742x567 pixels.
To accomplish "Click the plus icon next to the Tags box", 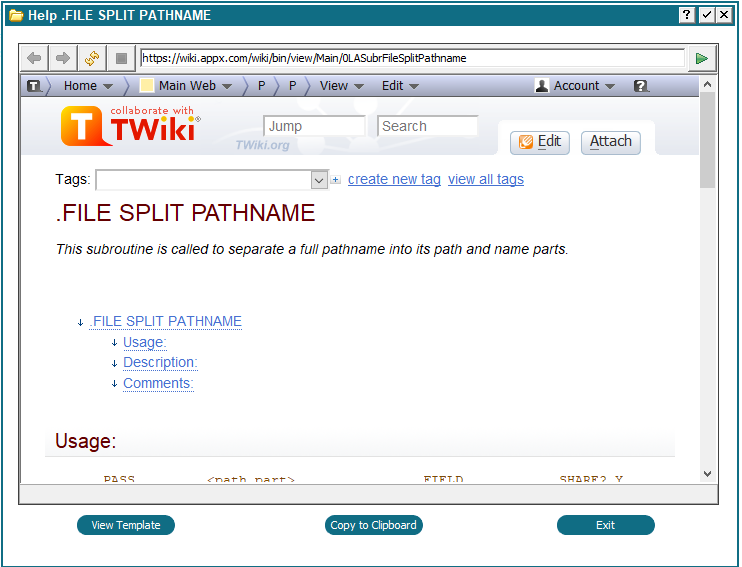I will pos(336,179).
